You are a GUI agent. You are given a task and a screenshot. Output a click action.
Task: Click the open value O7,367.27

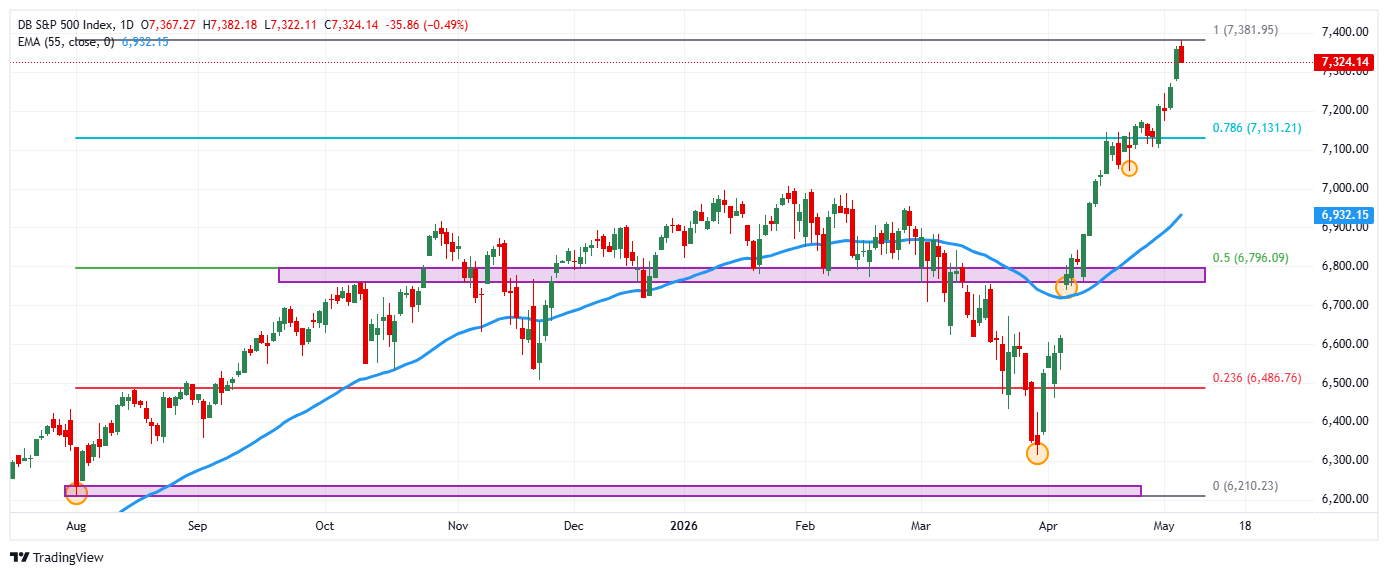(170, 24)
